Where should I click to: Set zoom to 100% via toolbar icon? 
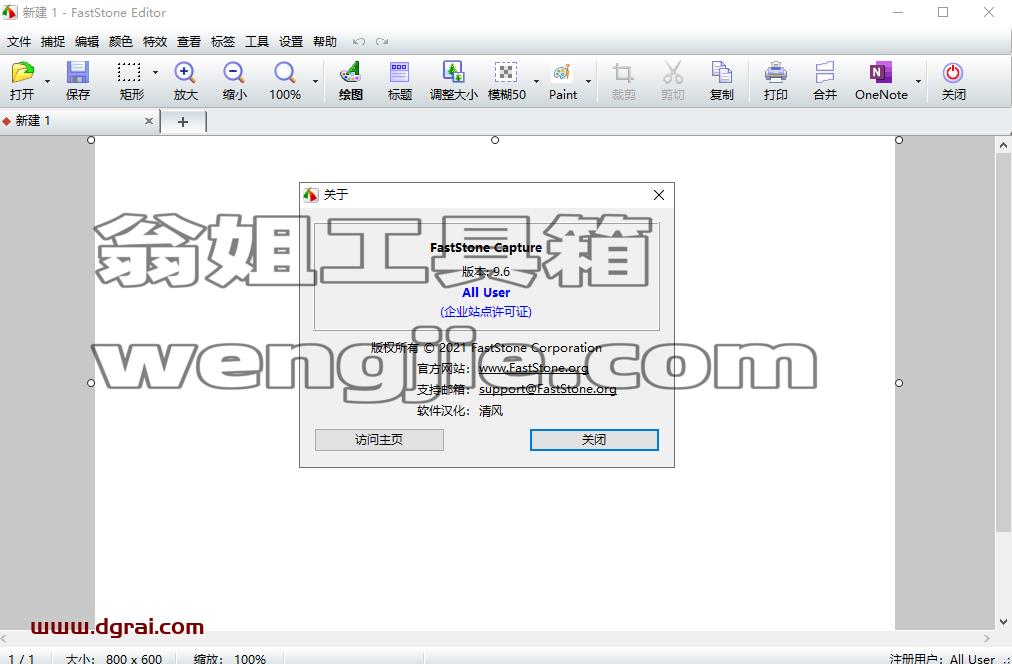[x=285, y=72]
